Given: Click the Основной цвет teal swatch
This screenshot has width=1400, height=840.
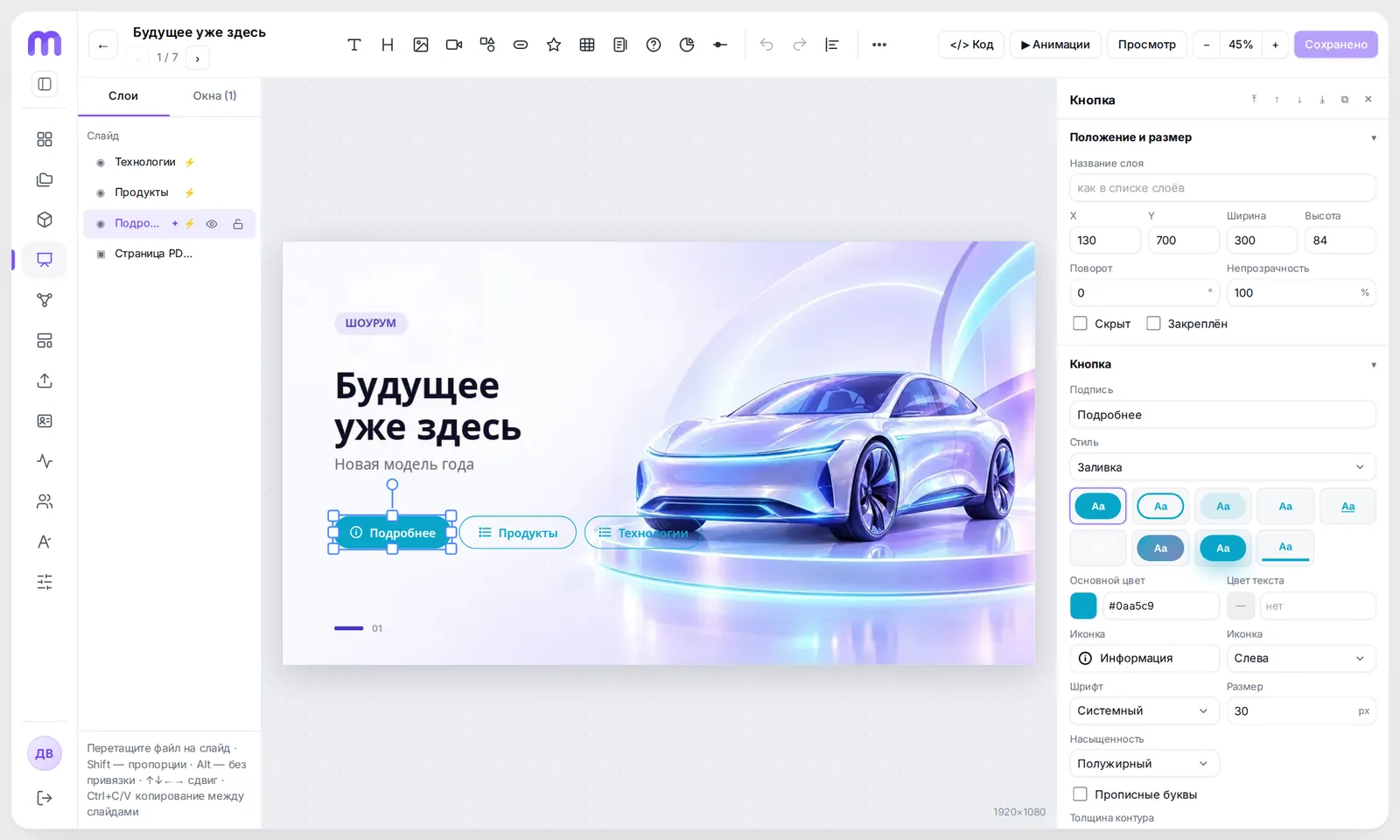Looking at the screenshot, I should [x=1083, y=605].
